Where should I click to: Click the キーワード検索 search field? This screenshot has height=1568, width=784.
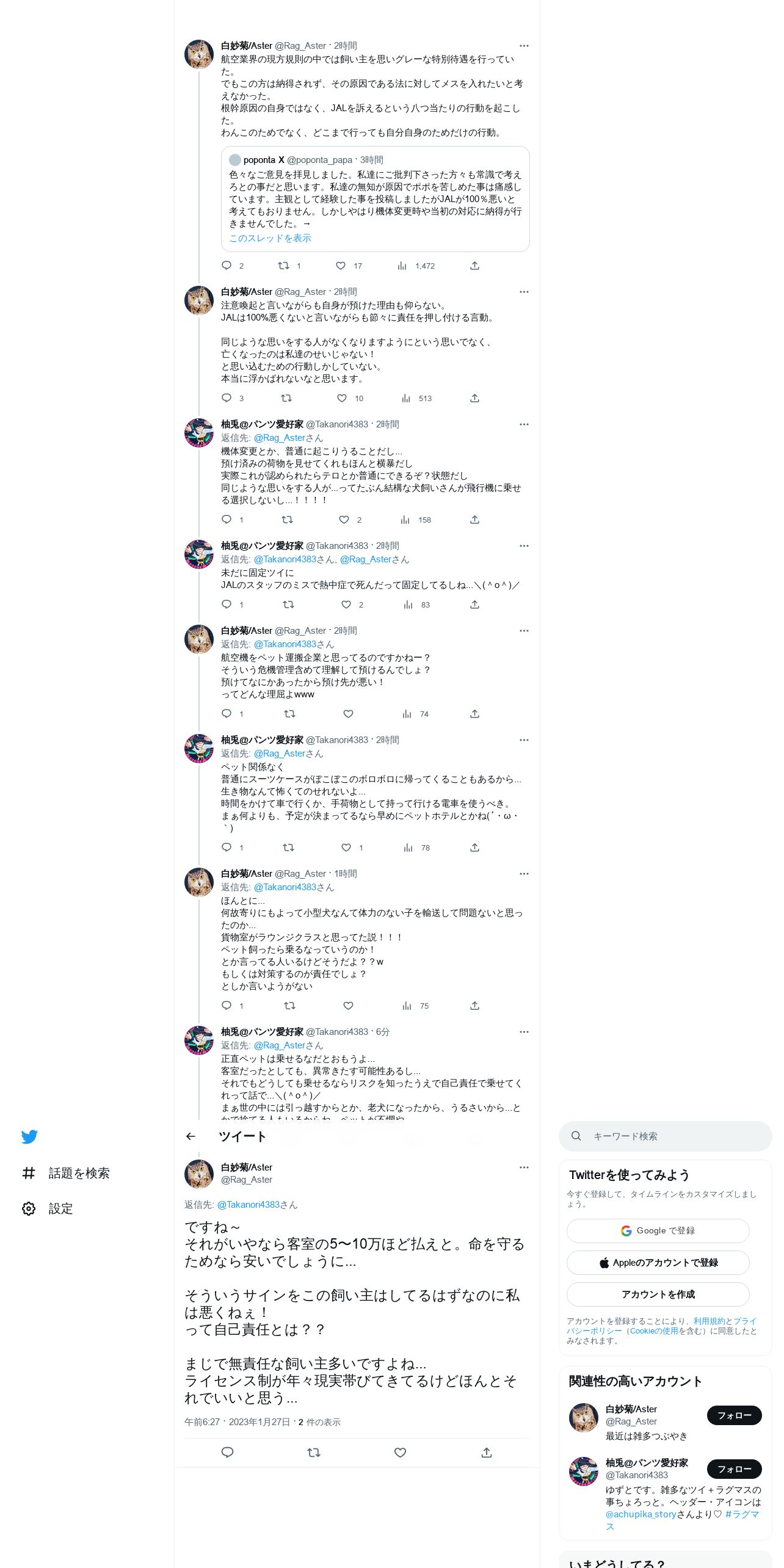pyautogui.click(x=665, y=1136)
